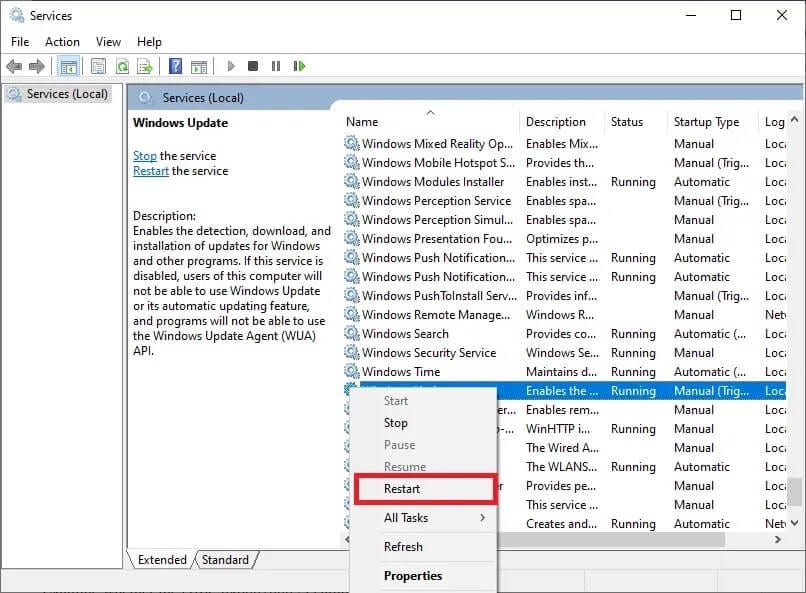Sort by the Status column header
806x593 pixels.
635,122
